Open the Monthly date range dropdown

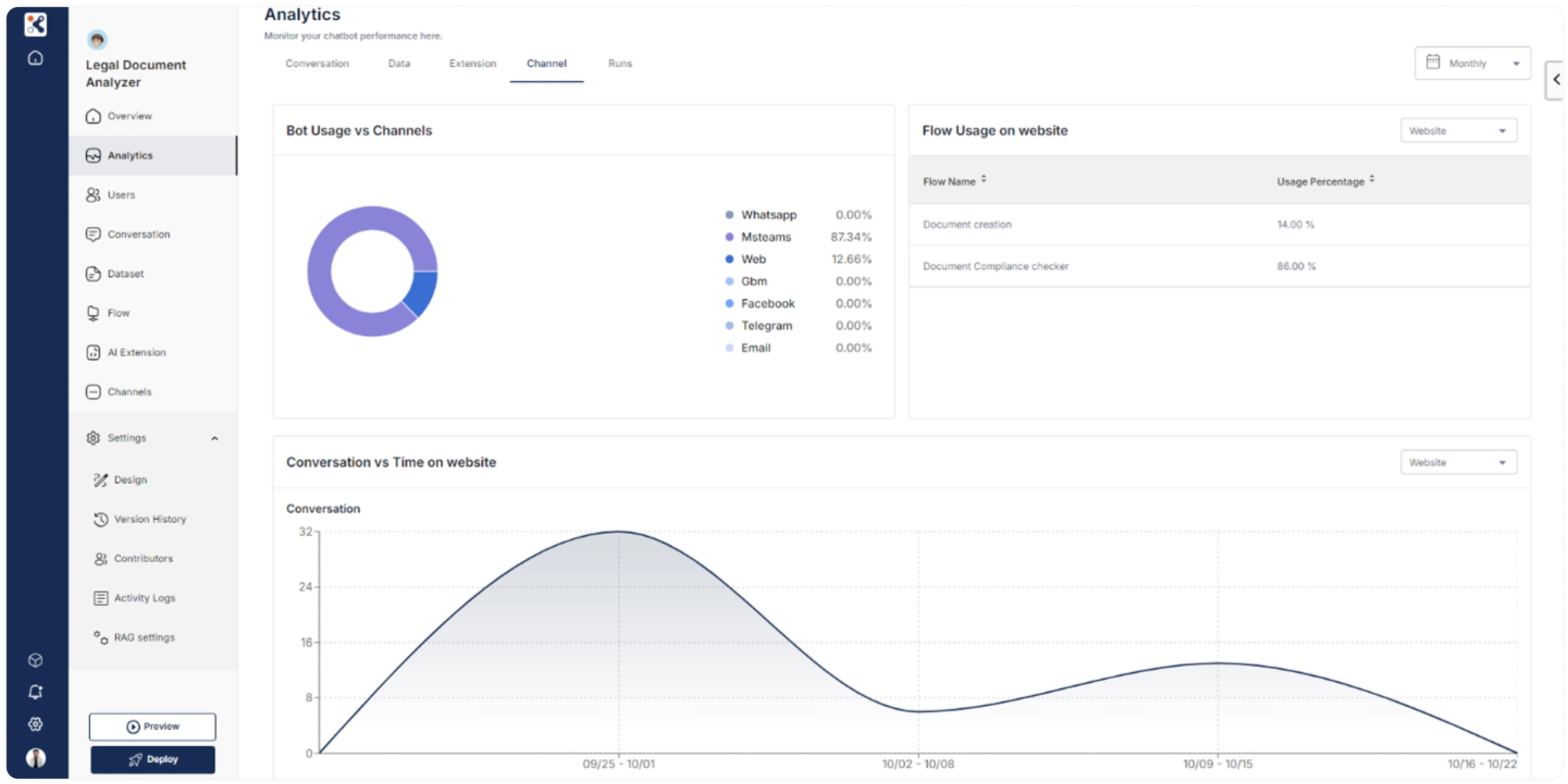click(x=1472, y=63)
